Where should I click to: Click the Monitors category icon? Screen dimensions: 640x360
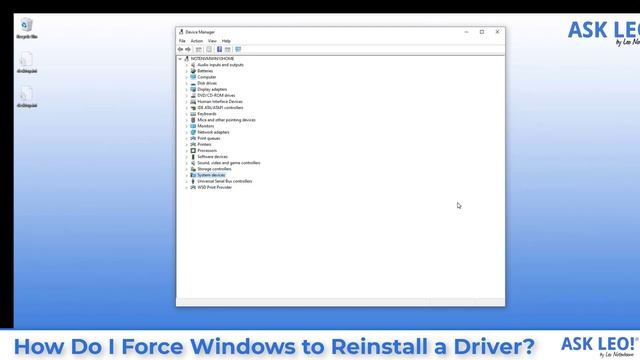pyautogui.click(x=193, y=126)
